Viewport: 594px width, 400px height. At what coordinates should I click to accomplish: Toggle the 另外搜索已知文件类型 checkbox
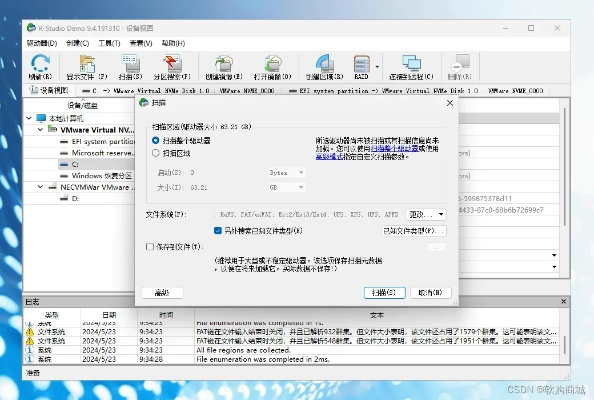click(218, 230)
